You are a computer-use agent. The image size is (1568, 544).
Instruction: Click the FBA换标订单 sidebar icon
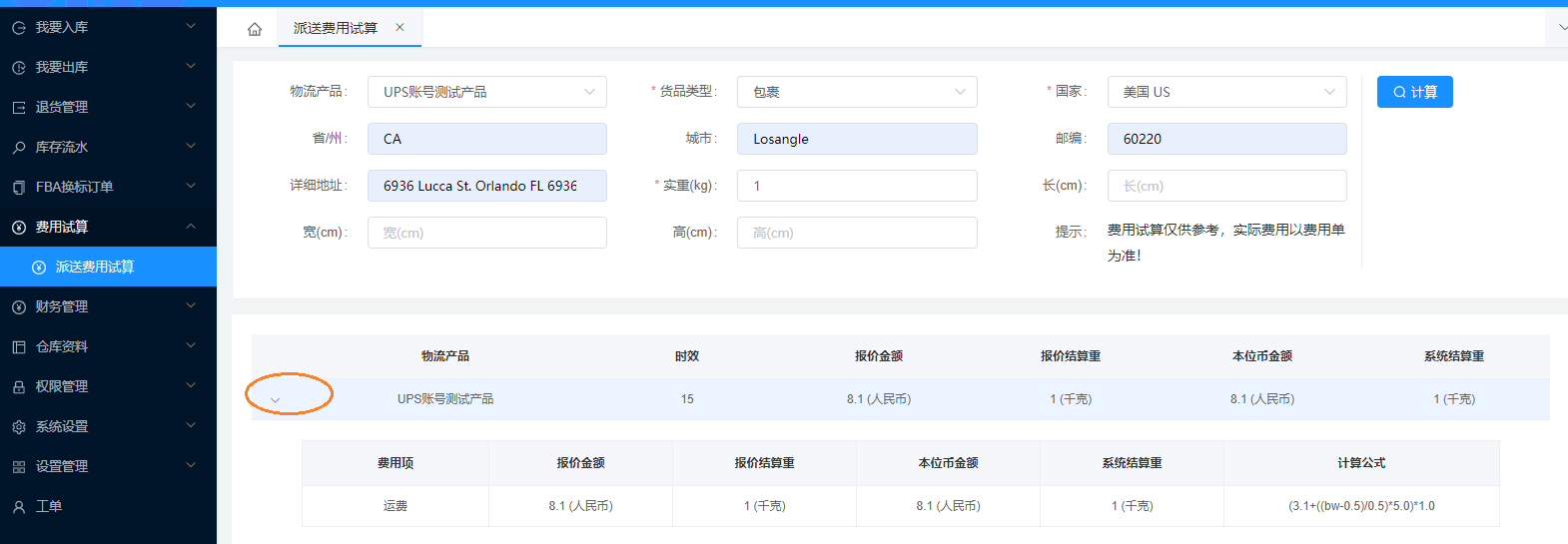tap(18, 188)
